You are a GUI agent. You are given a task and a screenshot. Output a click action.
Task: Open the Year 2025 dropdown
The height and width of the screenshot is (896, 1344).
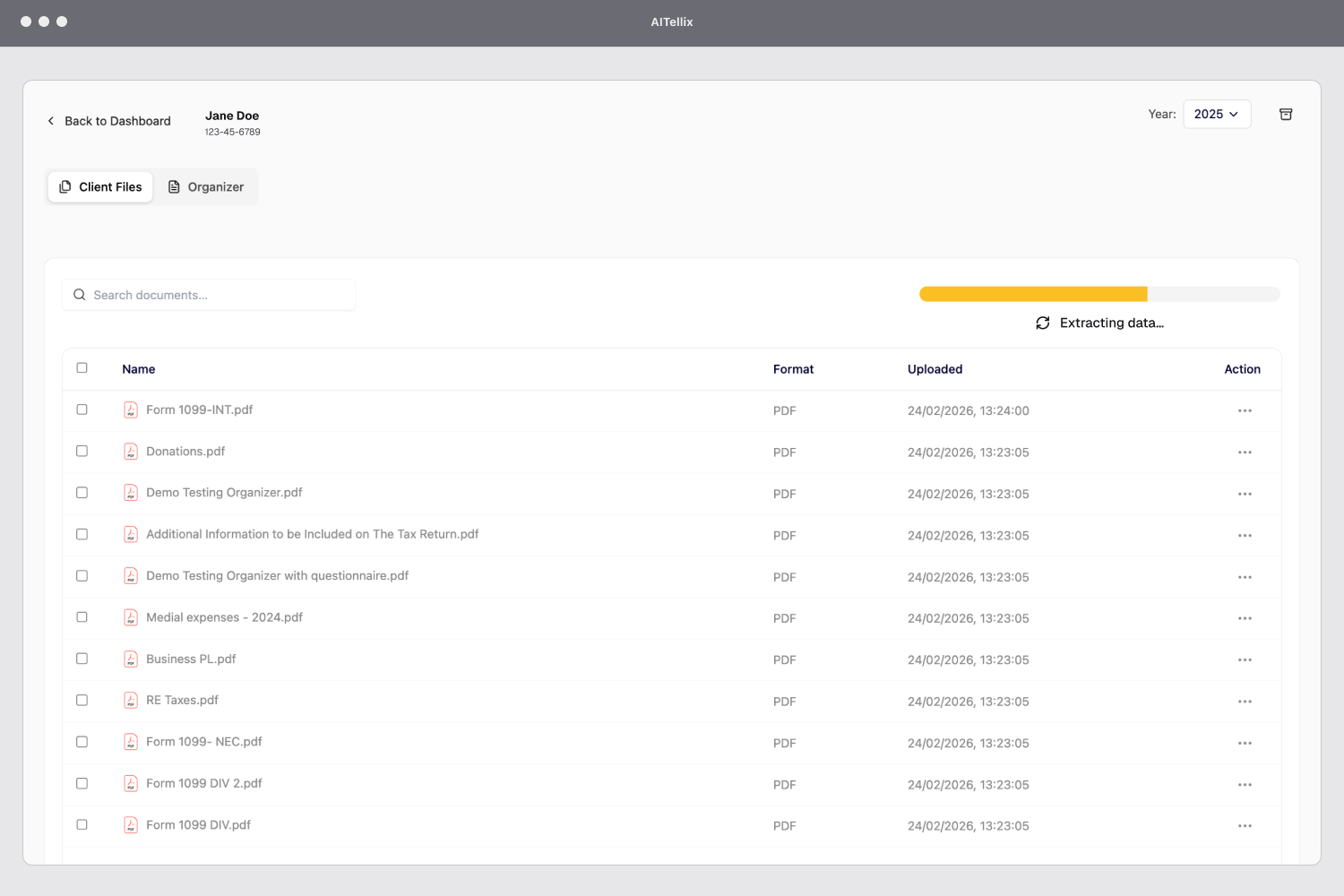pos(1217,114)
